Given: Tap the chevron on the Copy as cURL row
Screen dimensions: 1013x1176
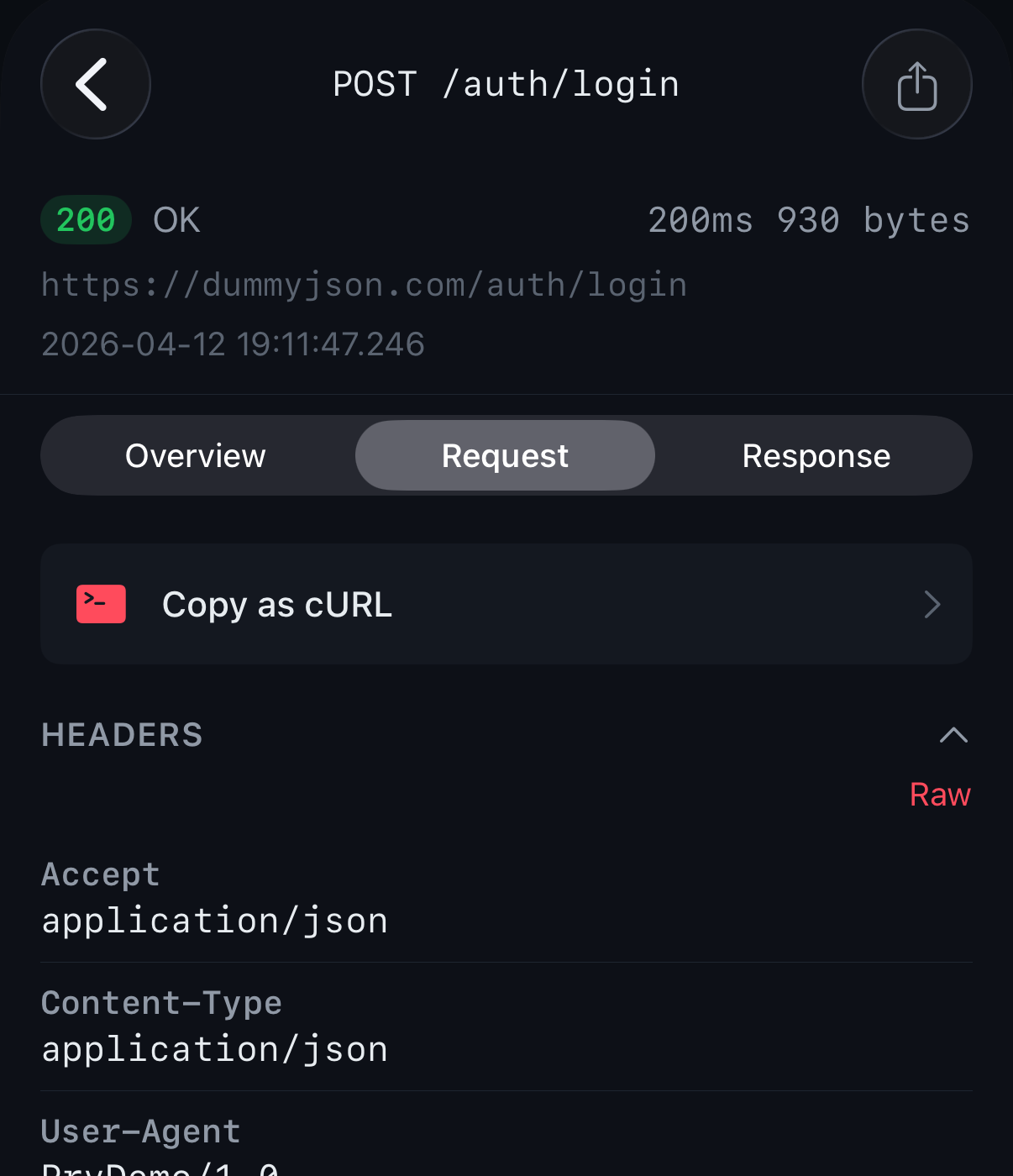Looking at the screenshot, I should click(x=931, y=604).
